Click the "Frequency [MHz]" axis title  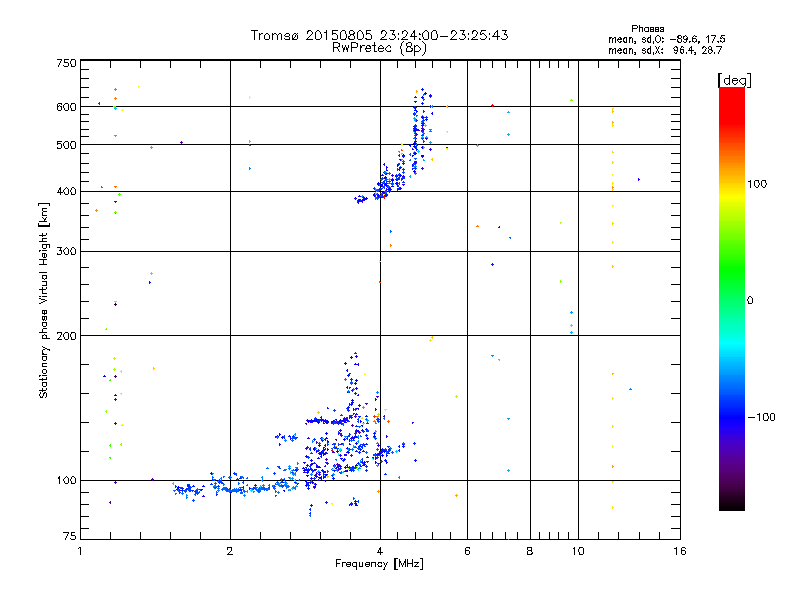pos(379,564)
